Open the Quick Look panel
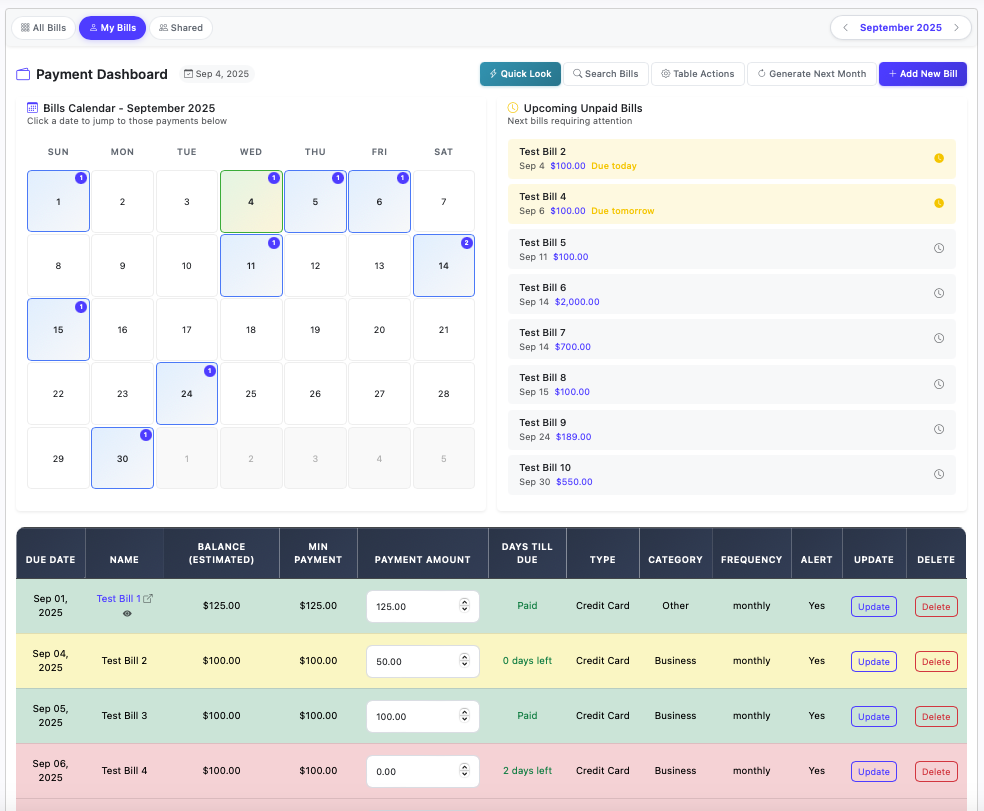The width and height of the screenshot is (984, 811). pyautogui.click(x=520, y=74)
